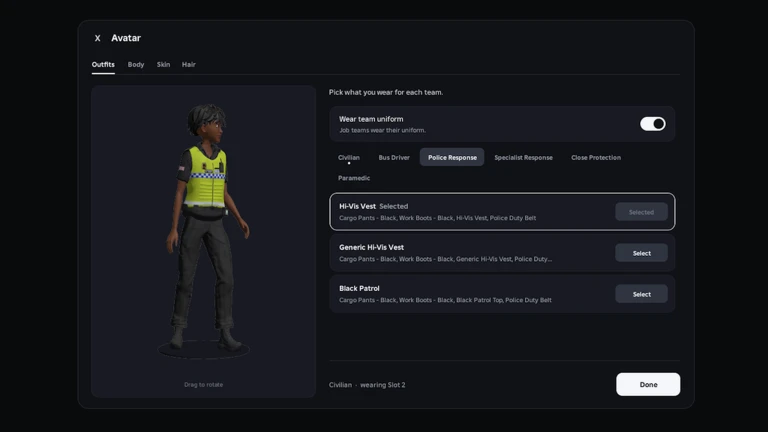Screen dimensions: 768x432
Task: Close the Avatar dialog with the X
Action: (x=97, y=38)
